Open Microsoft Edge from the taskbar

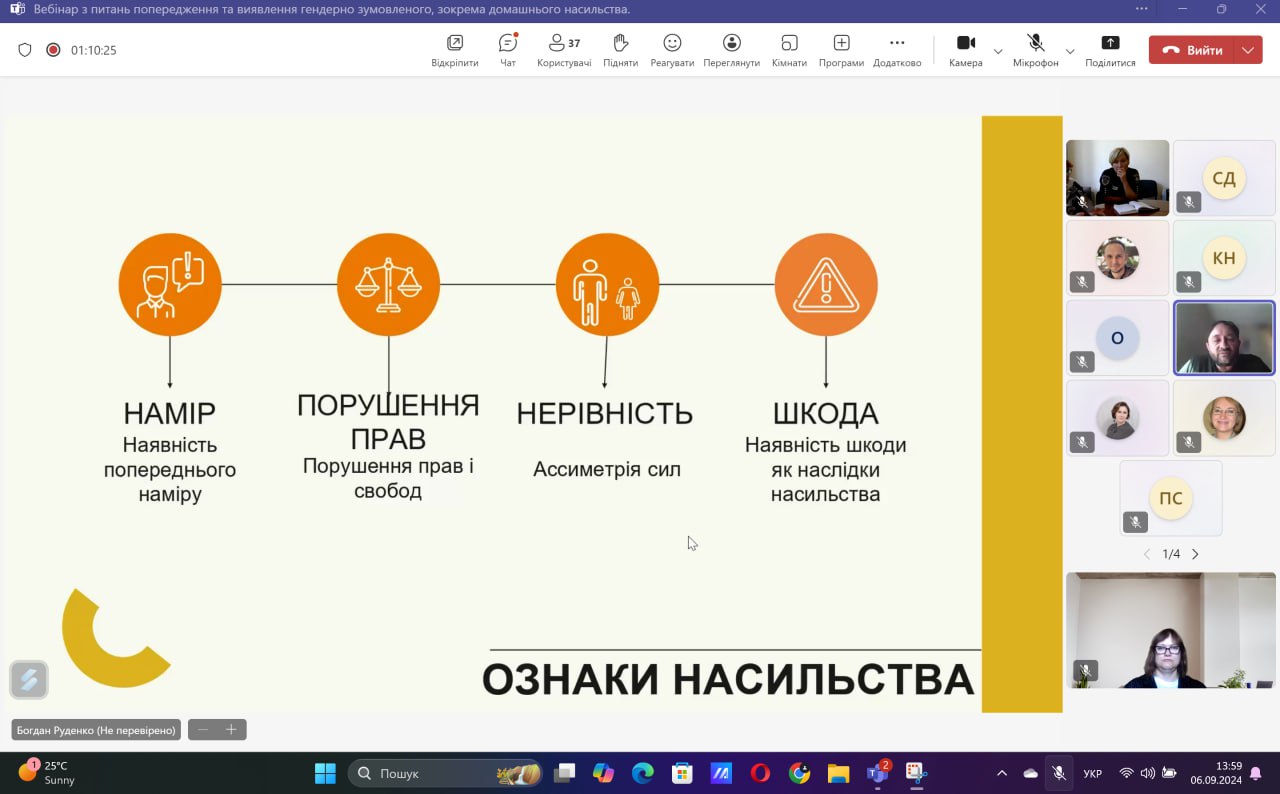642,773
